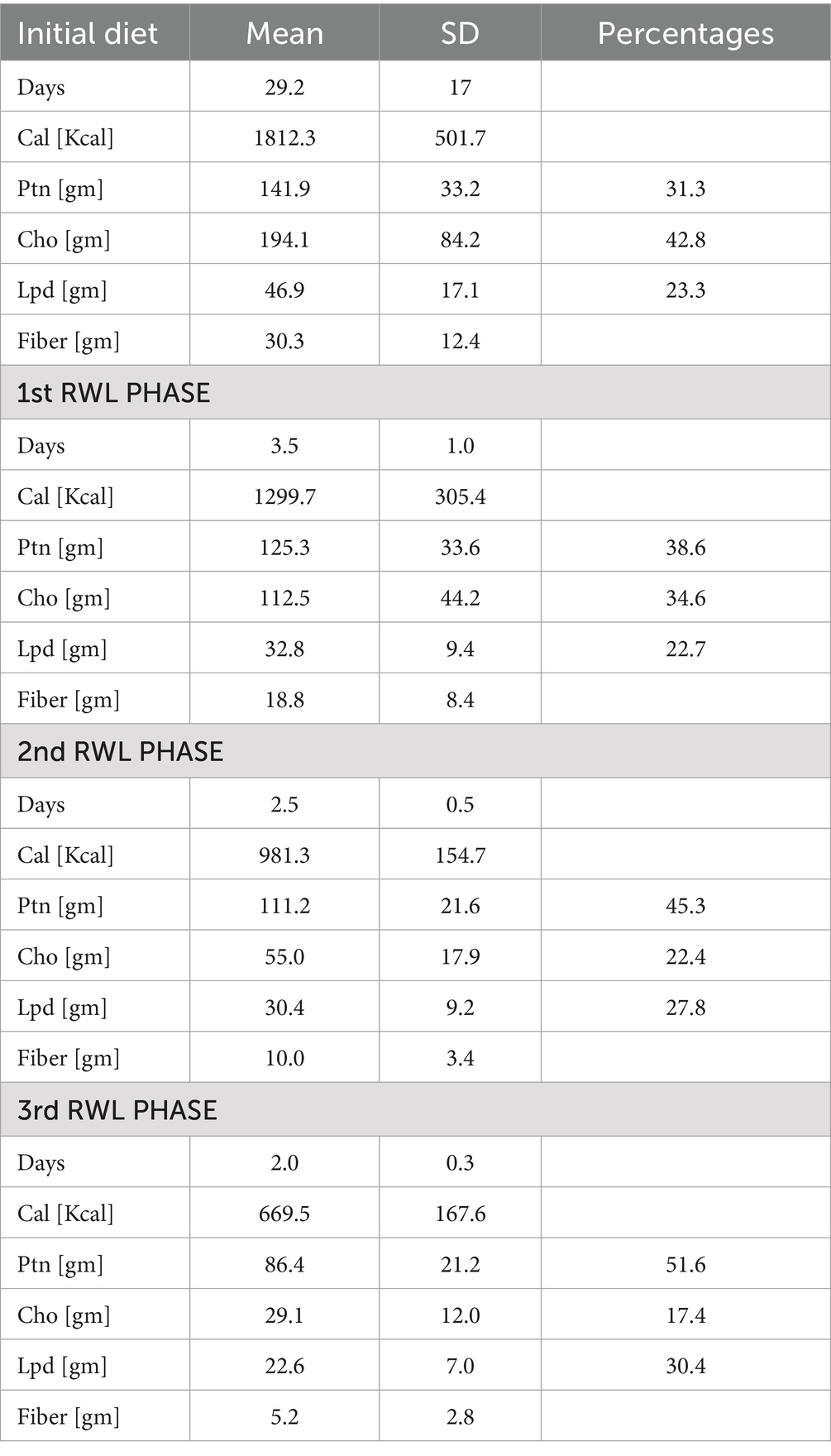The height and width of the screenshot is (1456, 831).
Task: Click the percentage 45.3 cell
Action: (685, 906)
